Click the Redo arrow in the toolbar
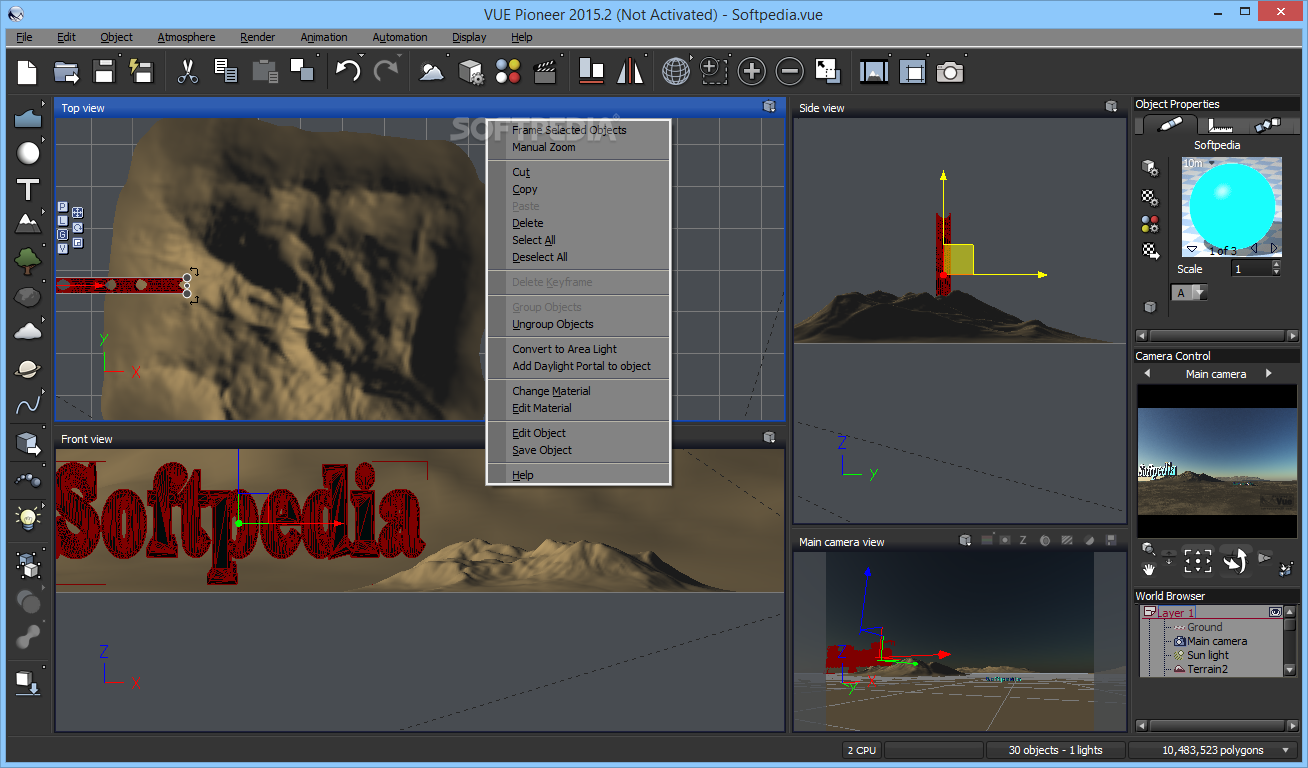Image resolution: width=1308 pixels, height=768 pixels. tap(386, 71)
